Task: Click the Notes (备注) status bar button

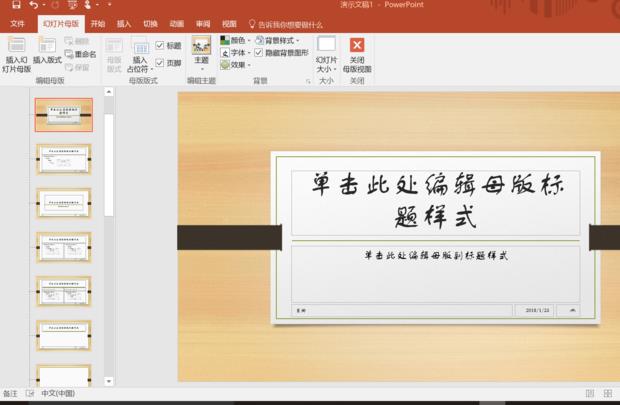Action: 10,394
